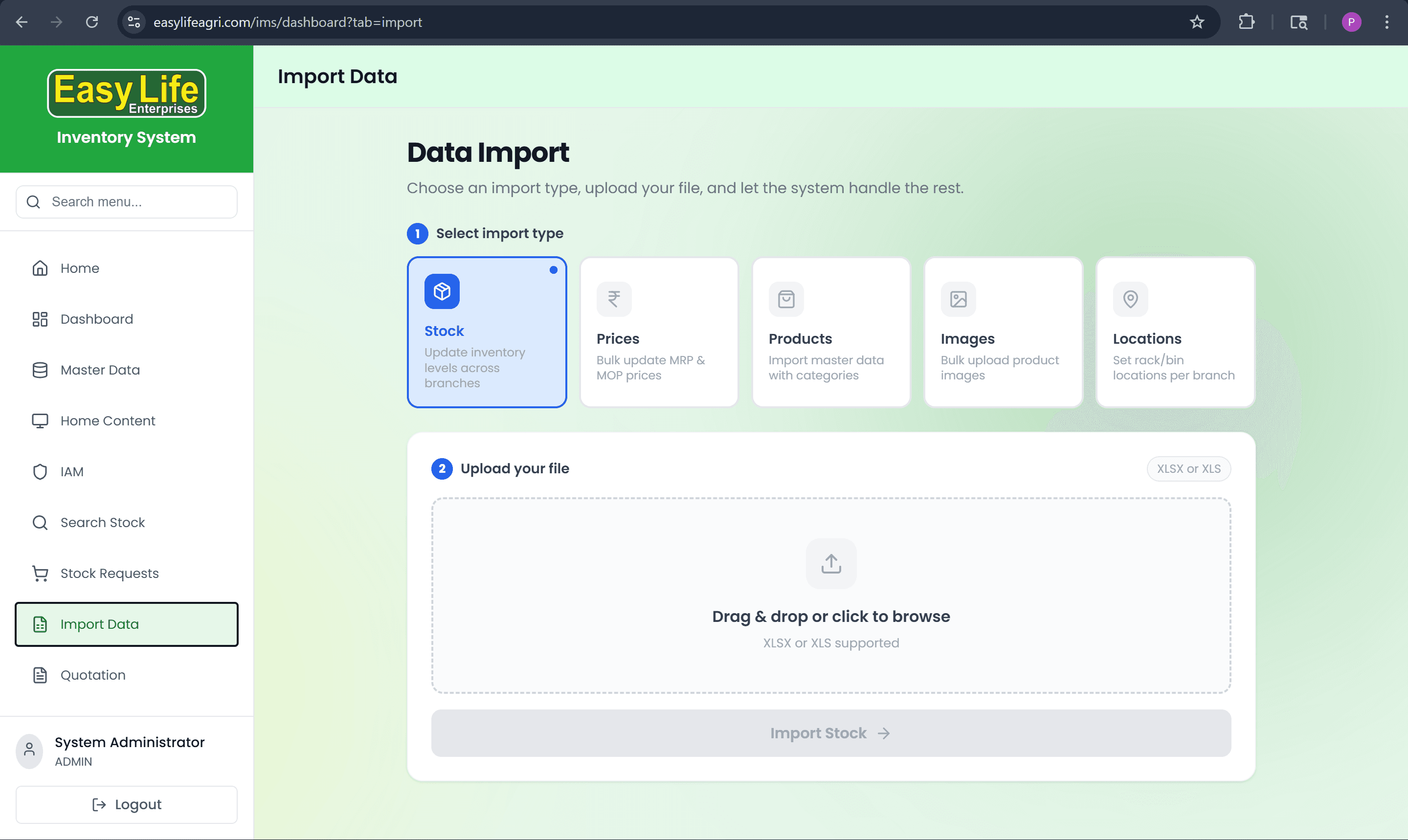This screenshot has width=1408, height=840.
Task: Click the upload arrow icon in drop zone
Action: coord(830,563)
